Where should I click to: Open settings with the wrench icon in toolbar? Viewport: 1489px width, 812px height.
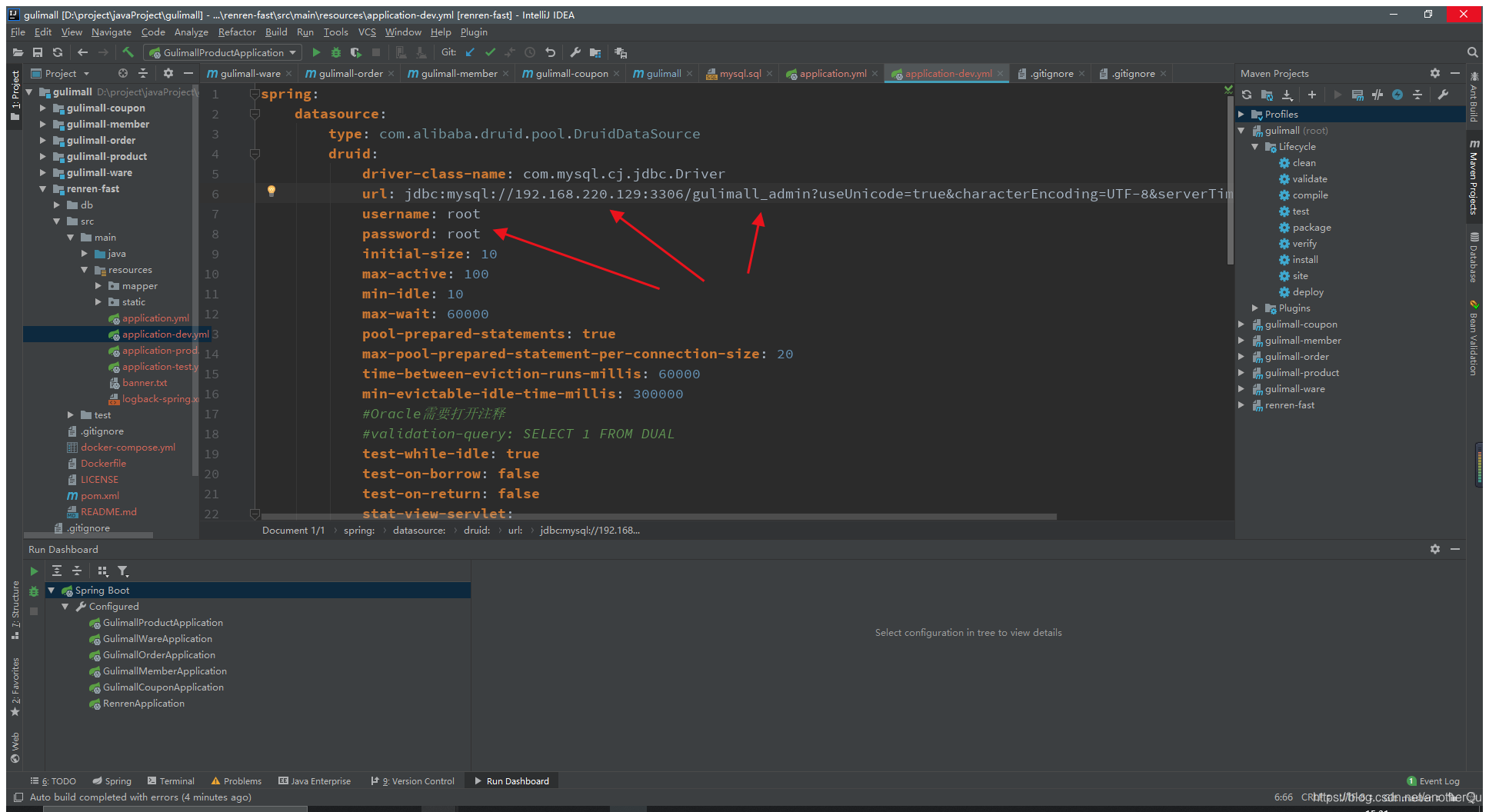pos(575,52)
